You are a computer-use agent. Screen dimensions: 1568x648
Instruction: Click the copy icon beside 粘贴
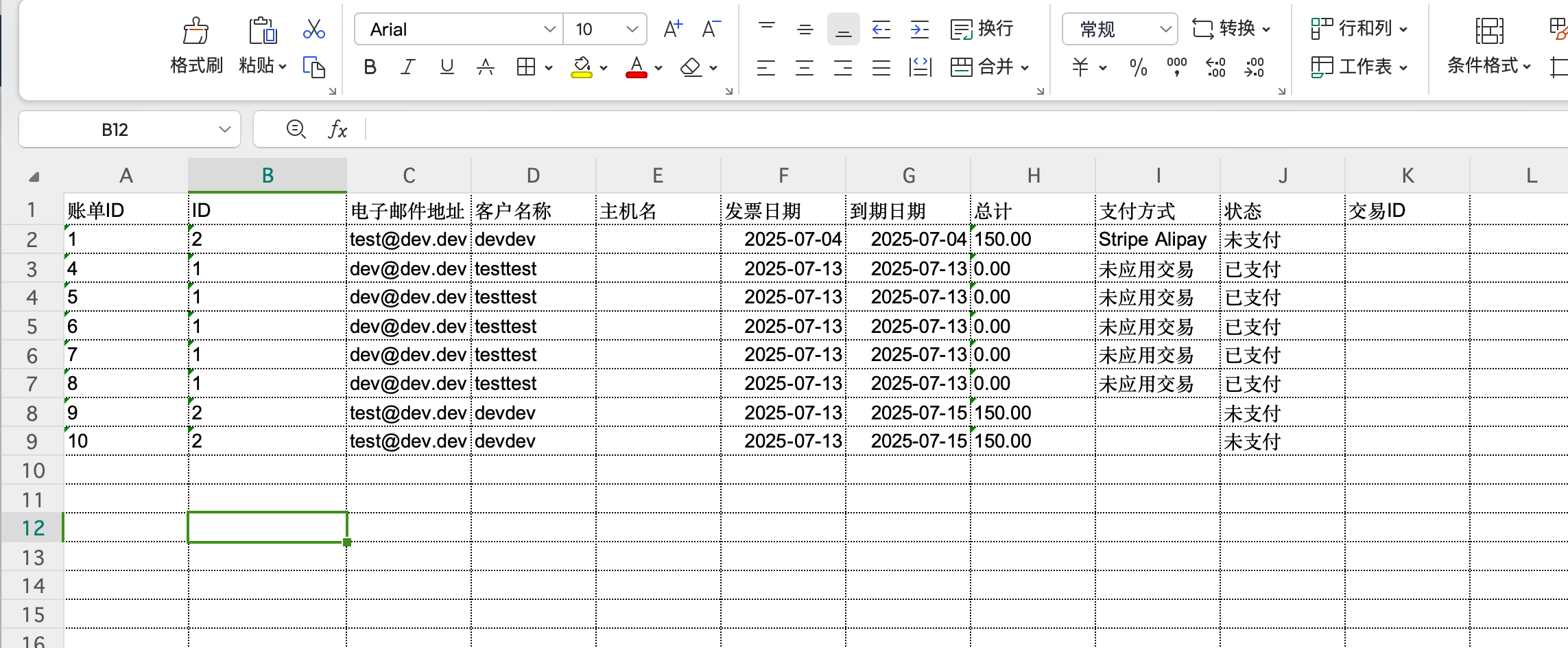(x=314, y=67)
